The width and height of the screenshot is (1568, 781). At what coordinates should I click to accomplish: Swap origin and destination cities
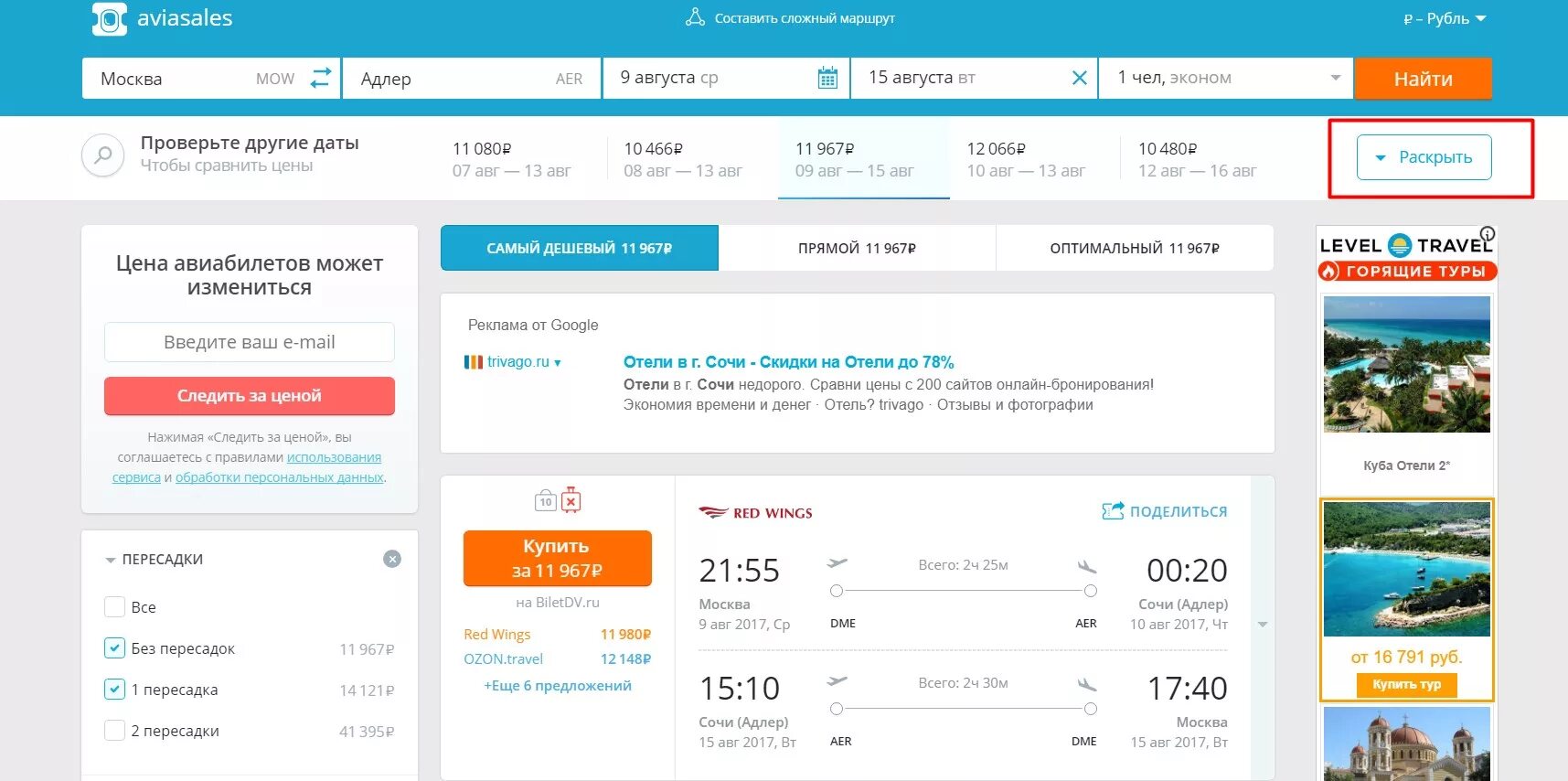(x=320, y=78)
